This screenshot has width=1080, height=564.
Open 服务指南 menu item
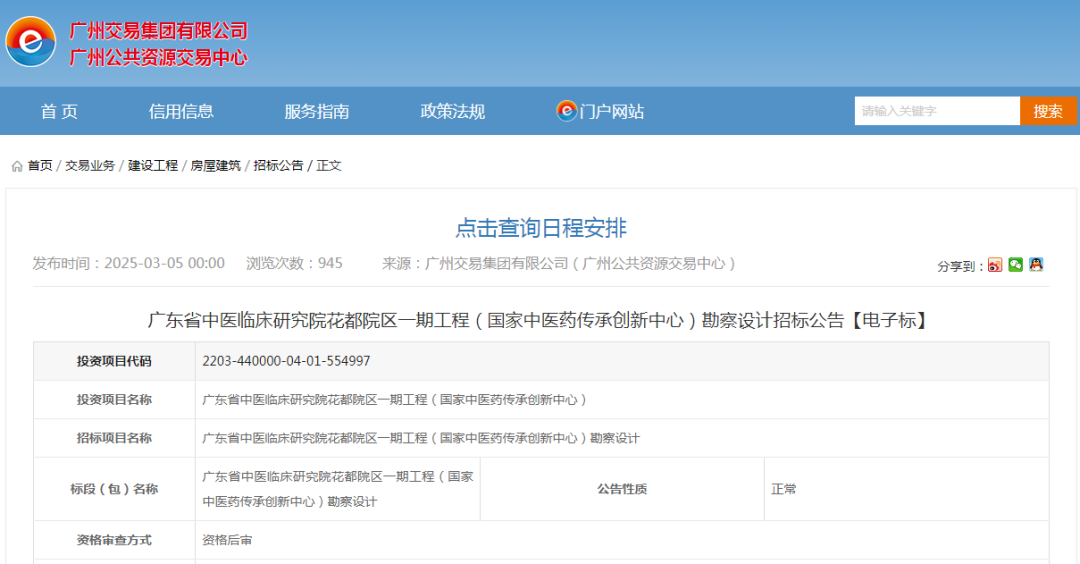click(x=317, y=112)
